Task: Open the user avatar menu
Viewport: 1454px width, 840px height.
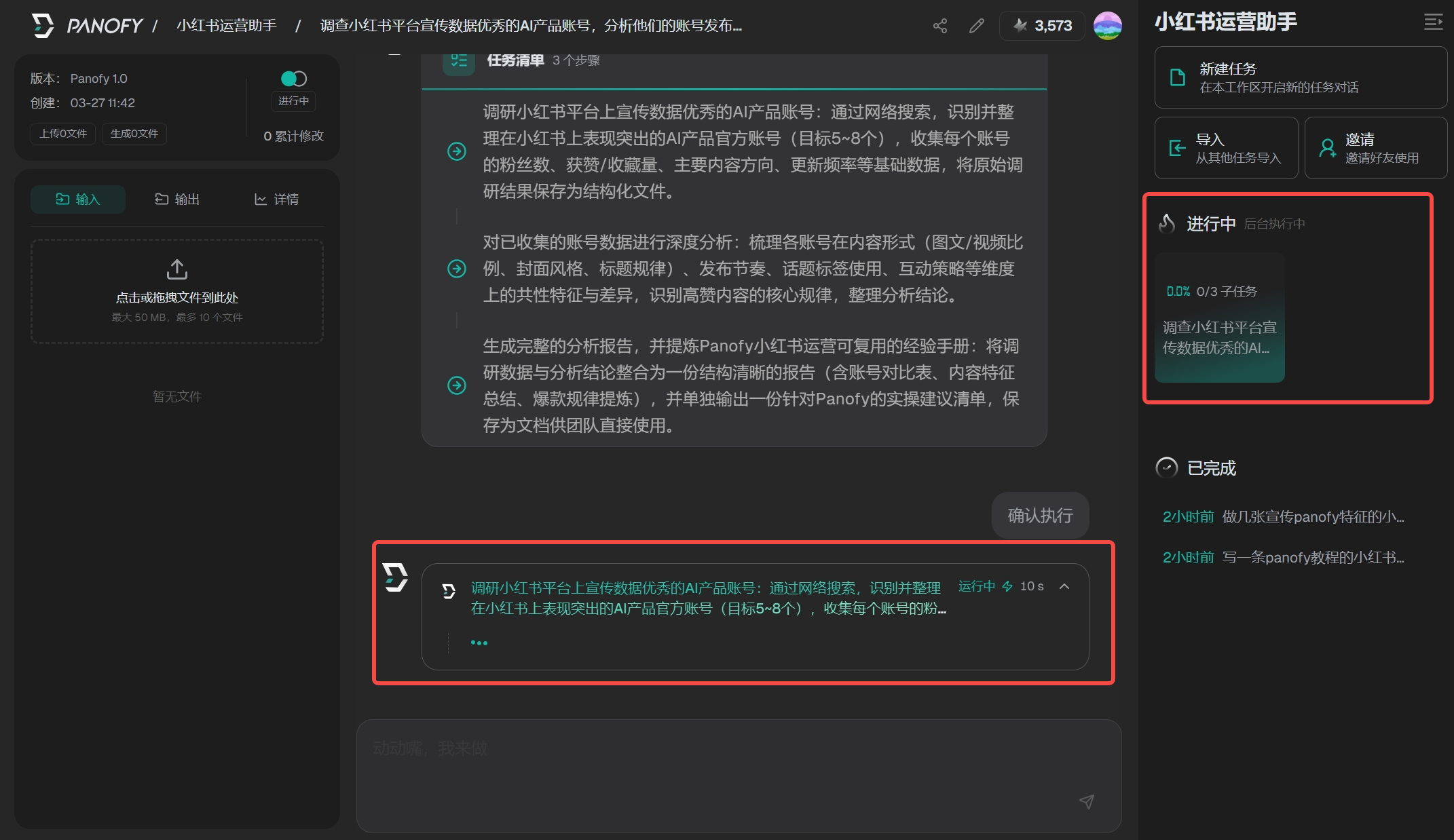Action: point(1108,26)
